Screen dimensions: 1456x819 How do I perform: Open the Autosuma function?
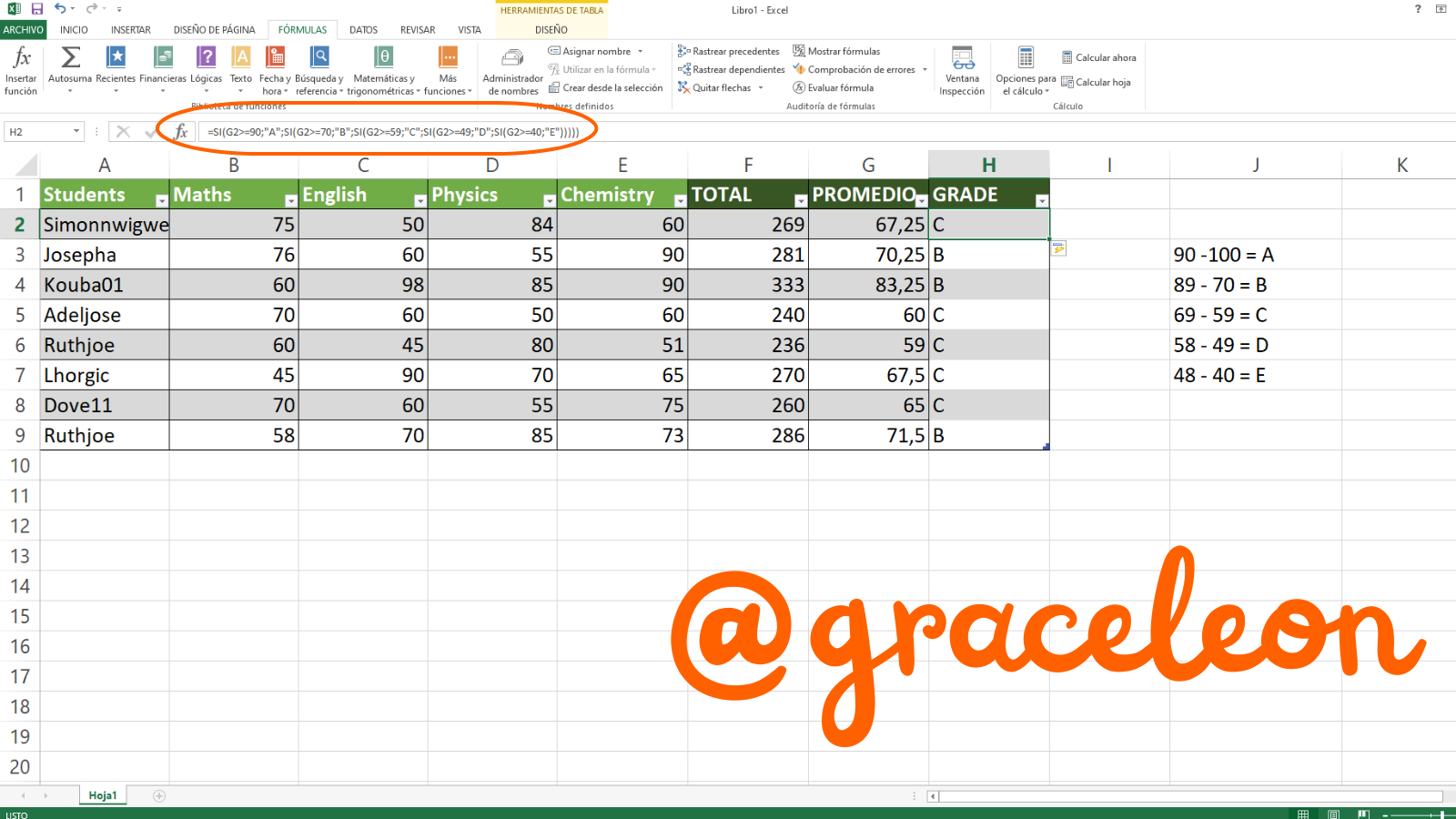click(70, 71)
